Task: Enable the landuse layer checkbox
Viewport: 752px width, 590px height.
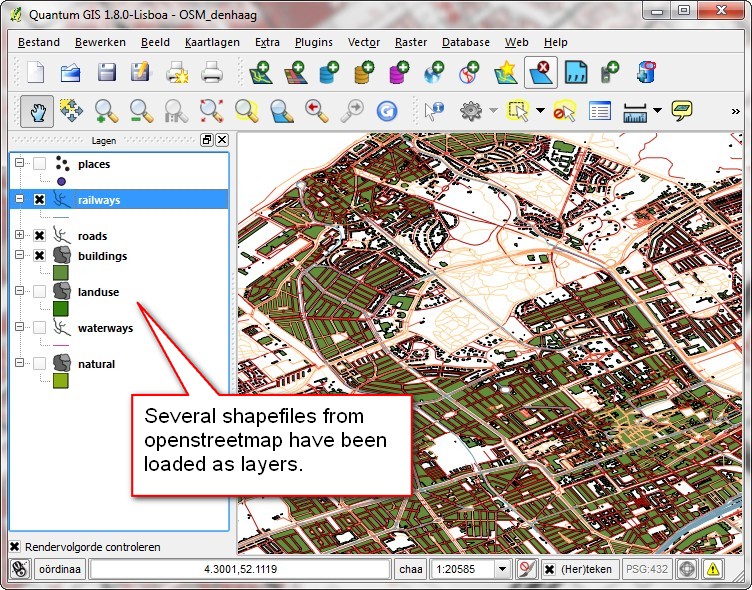Action: (39, 292)
